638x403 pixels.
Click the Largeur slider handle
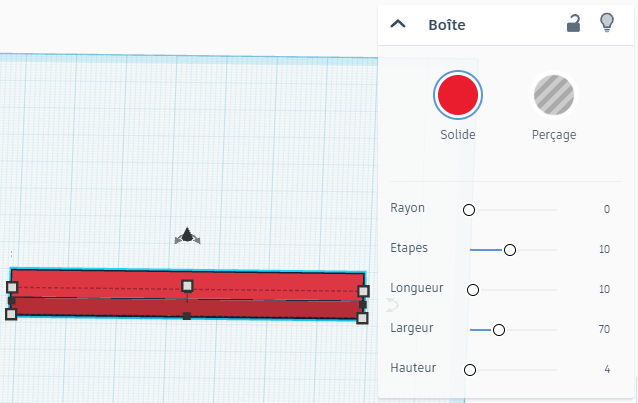coord(499,329)
